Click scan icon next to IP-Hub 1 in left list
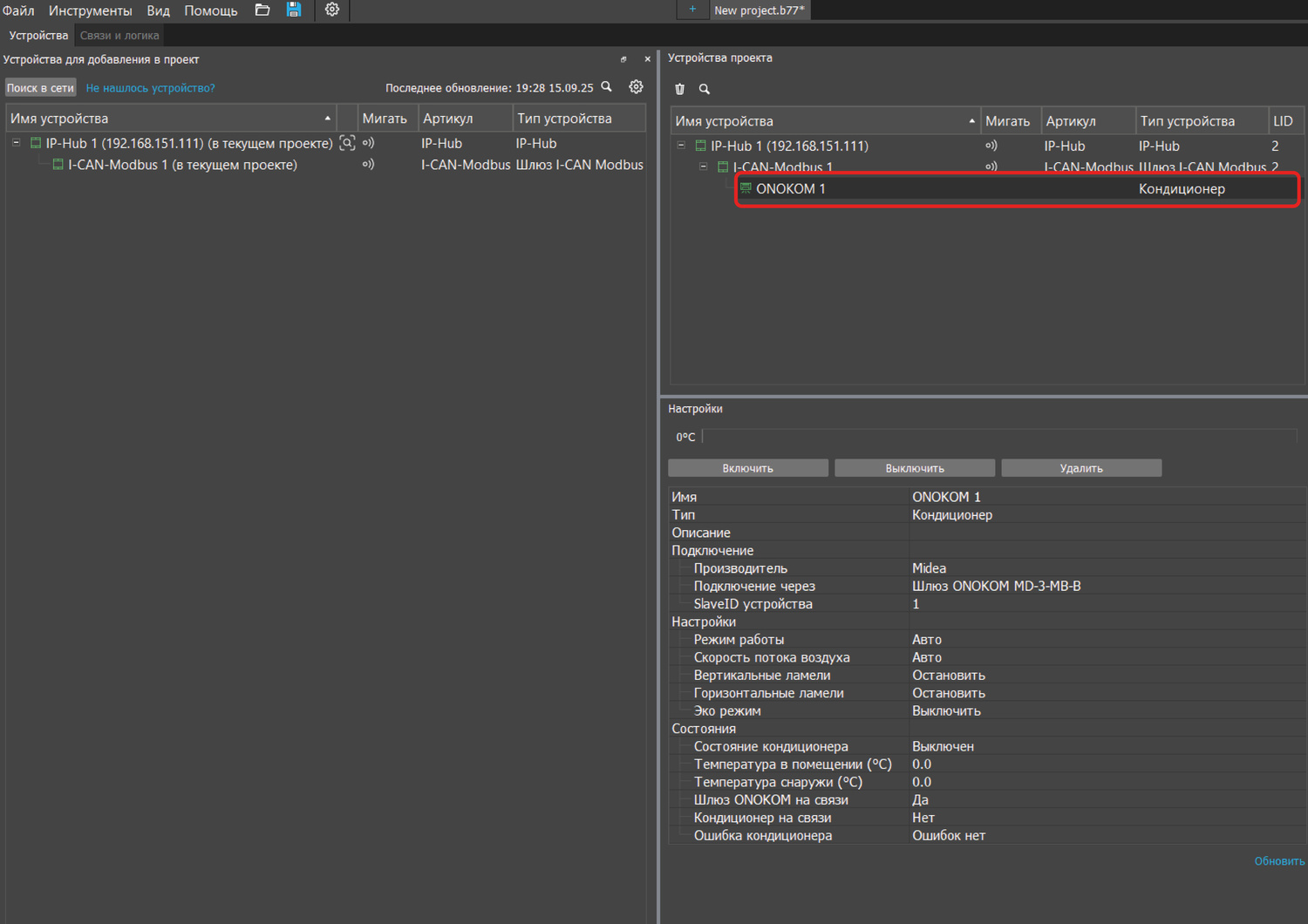The height and width of the screenshot is (924, 1308). click(x=347, y=144)
